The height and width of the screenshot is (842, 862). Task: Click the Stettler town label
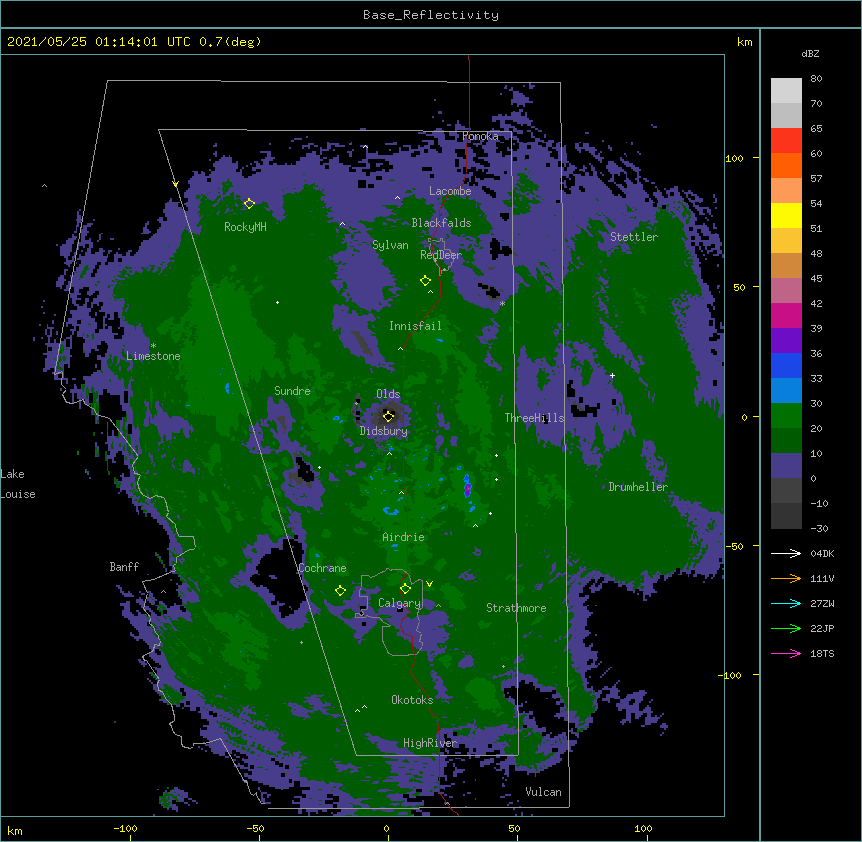coord(634,237)
